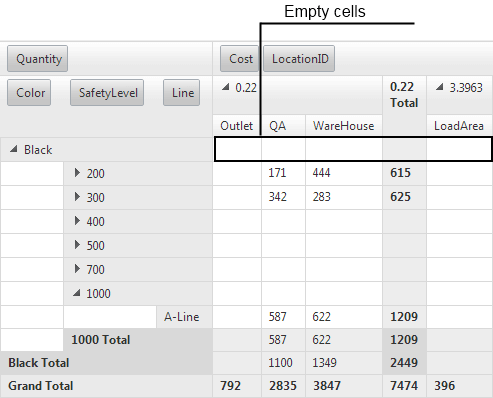Expand the 500 safety level row
This screenshot has height=398, width=493.
pyautogui.click(x=77, y=245)
